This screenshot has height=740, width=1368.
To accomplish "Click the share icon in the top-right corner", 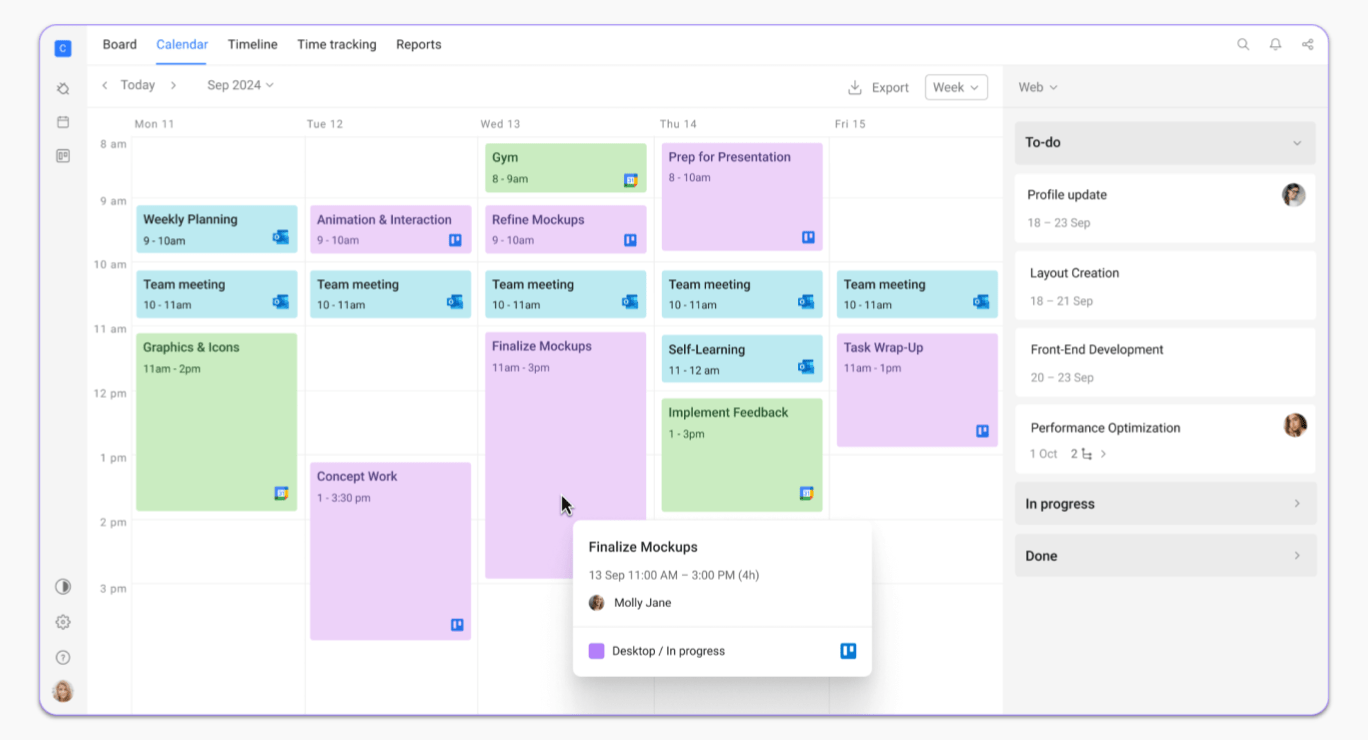I will click(1307, 44).
